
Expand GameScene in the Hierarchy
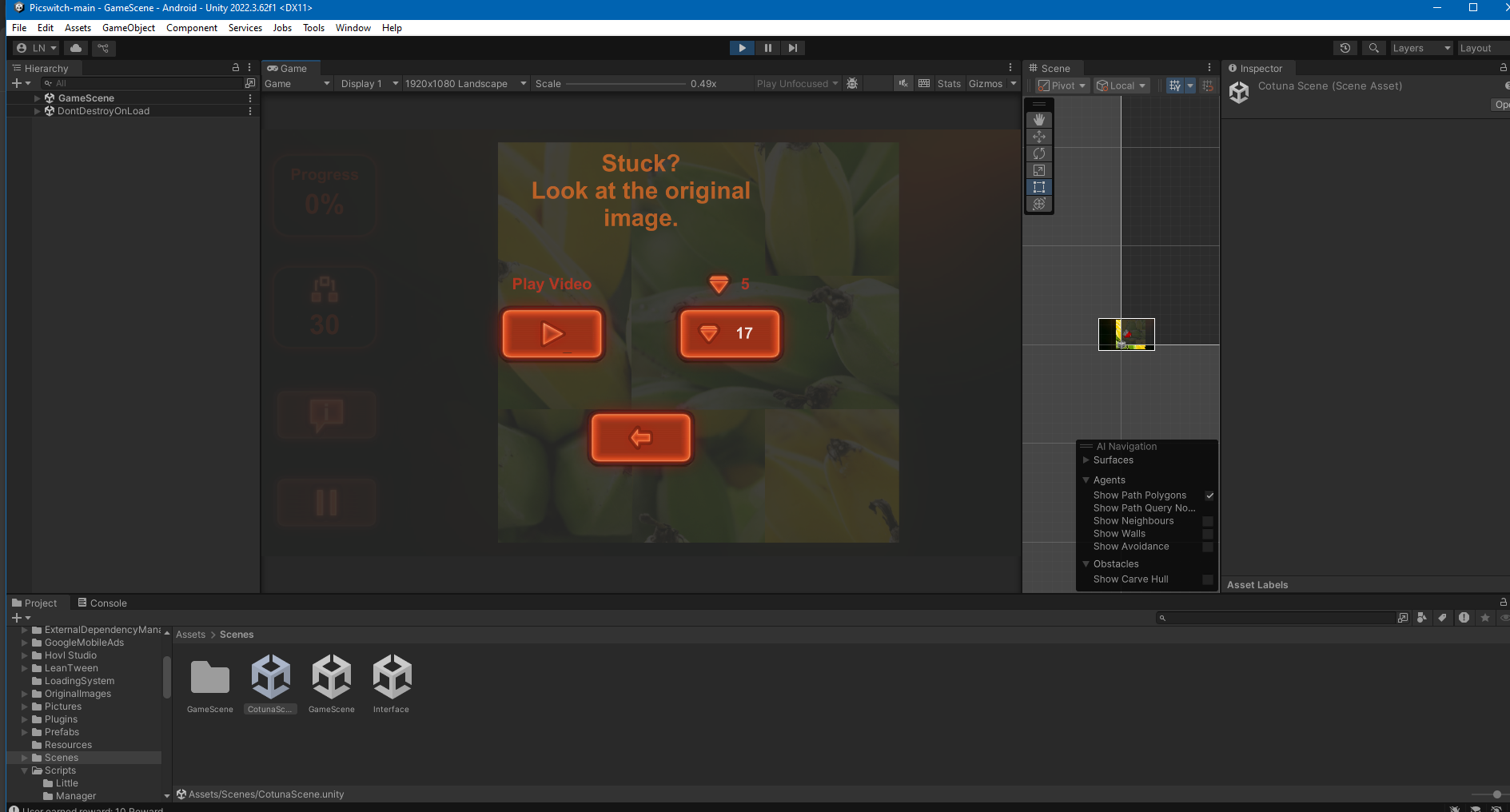[37, 98]
